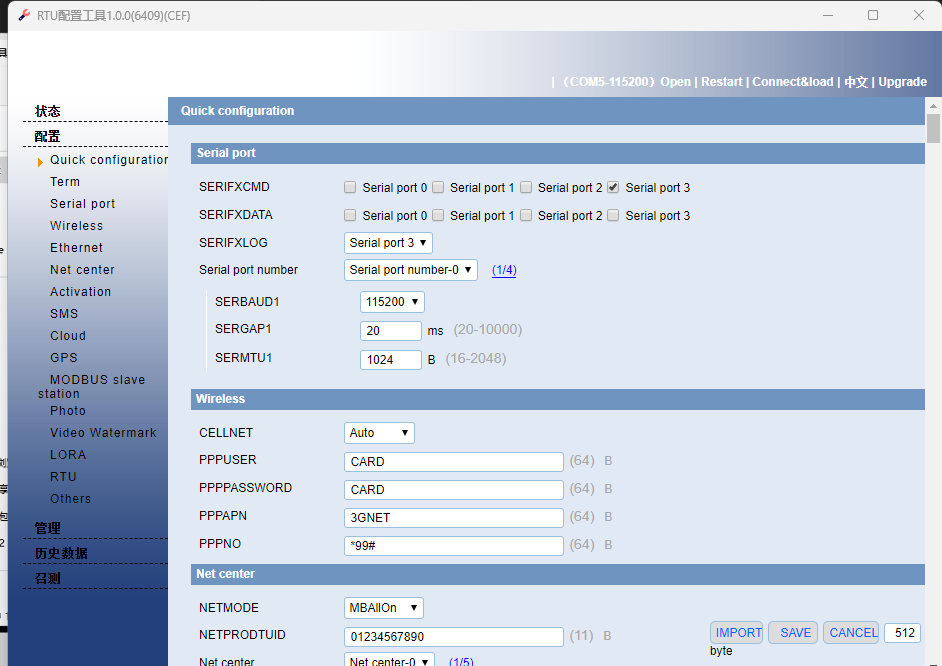The image size is (942, 666).
Task: Uncheck SERIFXCMD Serial port 3 checkbox
Action: click(x=613, y=187)
